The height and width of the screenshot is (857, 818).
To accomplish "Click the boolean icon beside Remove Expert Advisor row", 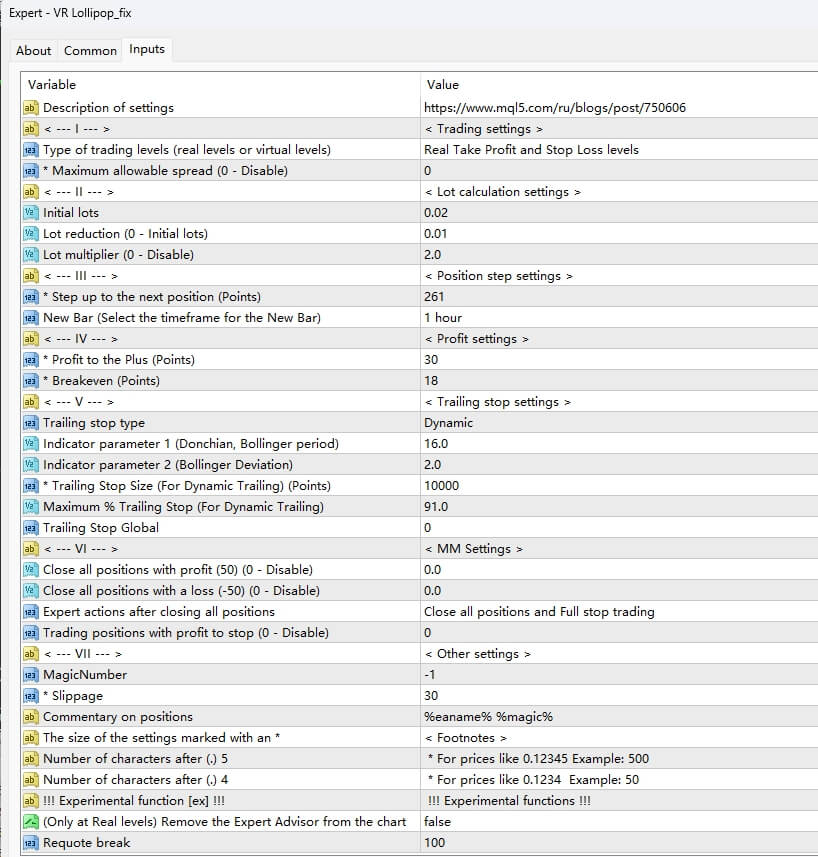I will pyautogui.click(x=29, y=821).
